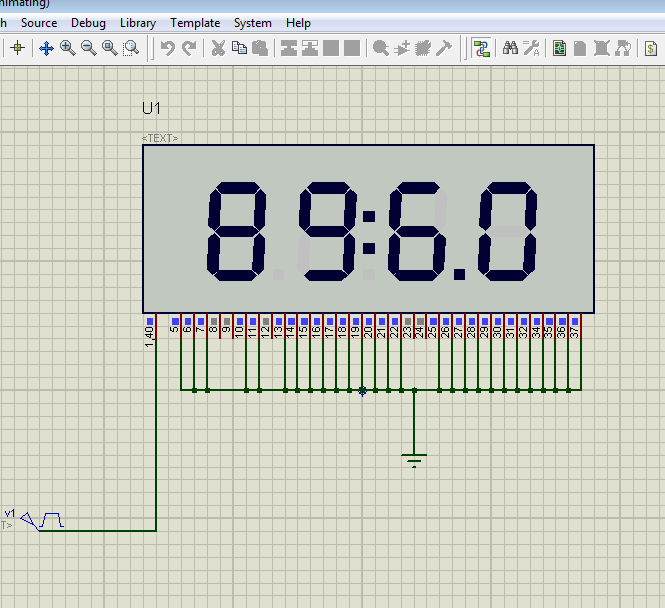The width and height of the screenshot is (665, 608).
Task: Open the Packaging Tool chip icon
Action: pyautogui.click(x=423, y=48)
